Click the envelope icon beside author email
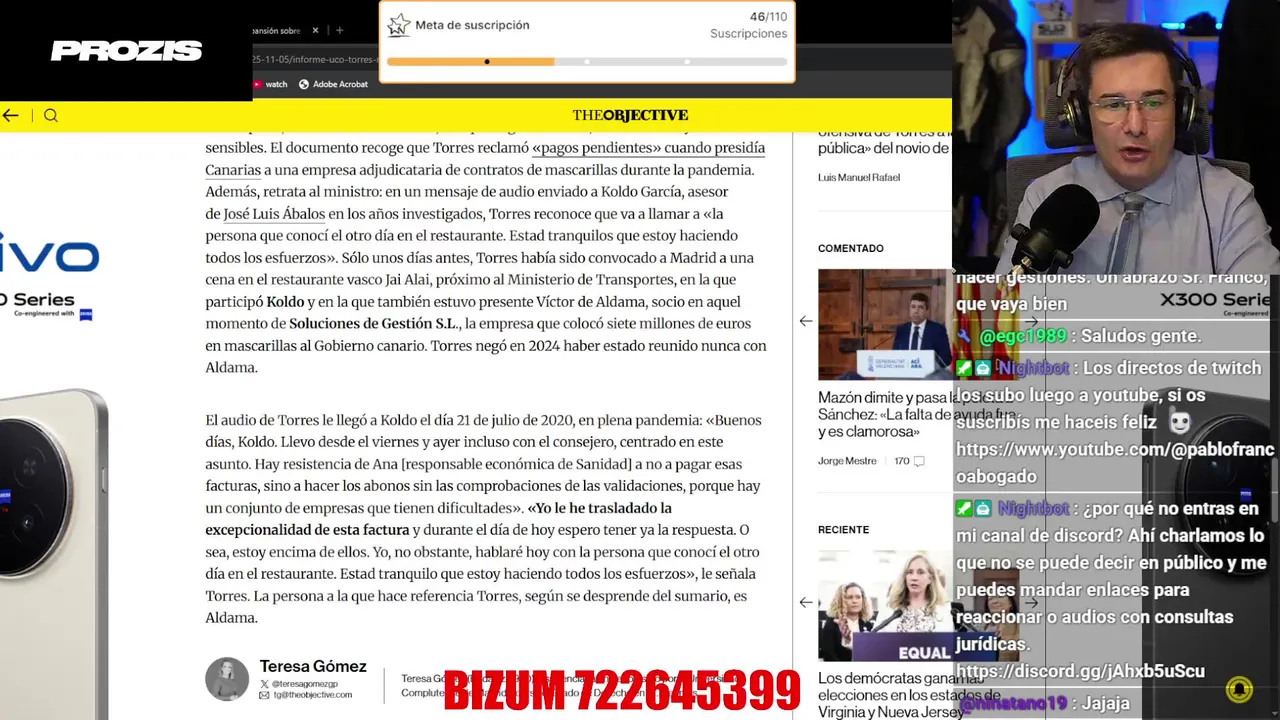 pos(264,695)
